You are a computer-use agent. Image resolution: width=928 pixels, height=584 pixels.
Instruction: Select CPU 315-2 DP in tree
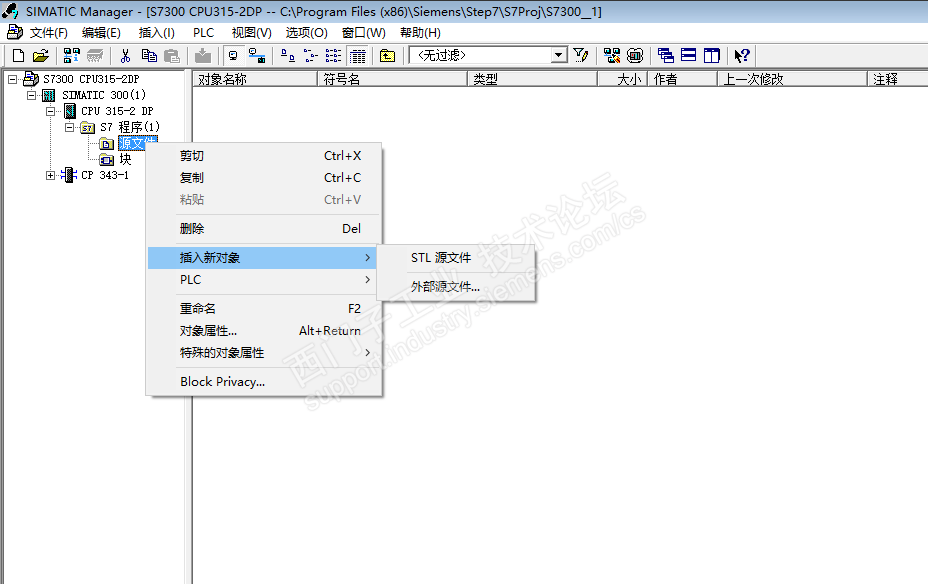117,111
